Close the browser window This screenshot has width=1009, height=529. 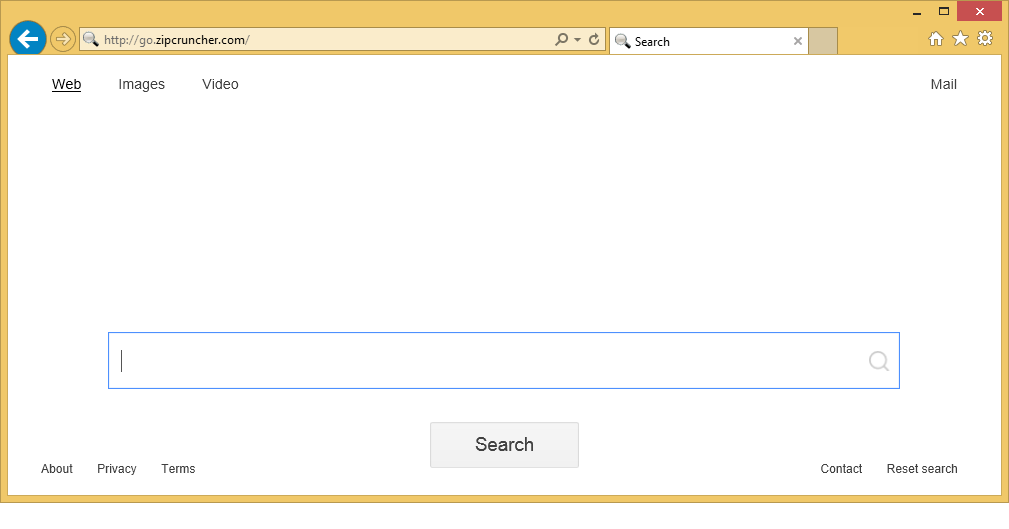click(x=979, y=11)
